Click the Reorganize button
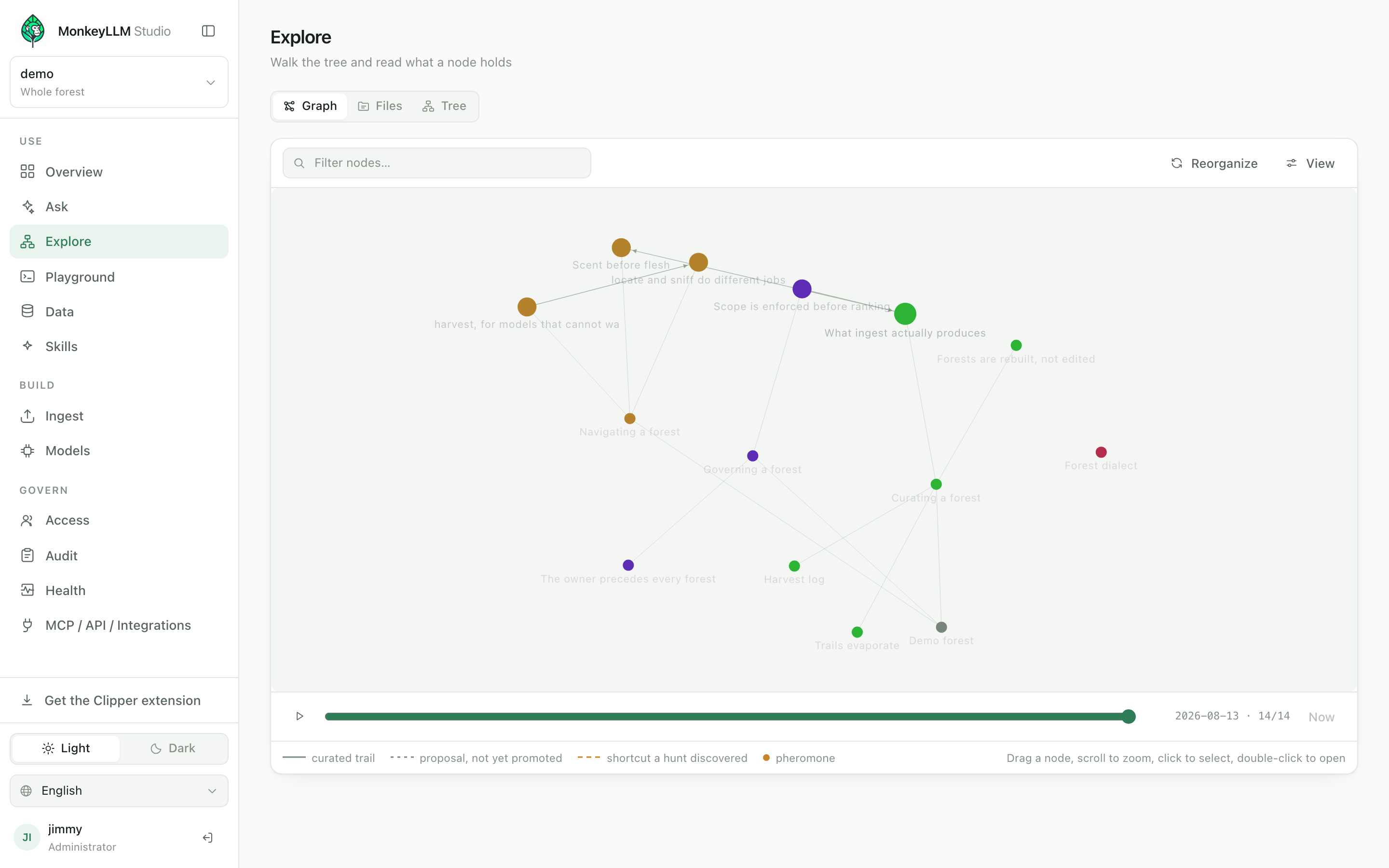The width and height of the screenshot is (1389, 868). (1214, 163)
